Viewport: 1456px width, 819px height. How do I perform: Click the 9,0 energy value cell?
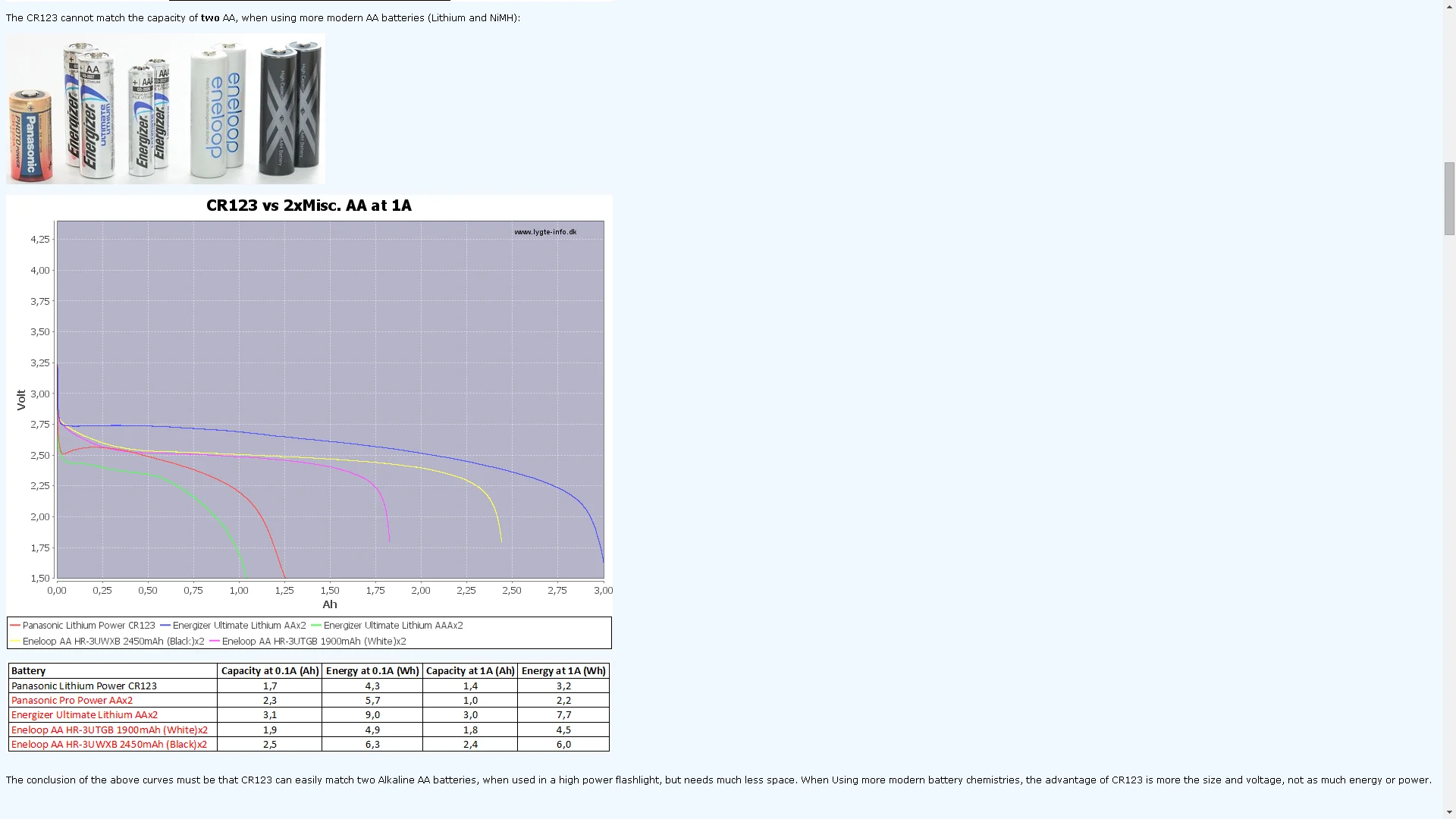372,715
